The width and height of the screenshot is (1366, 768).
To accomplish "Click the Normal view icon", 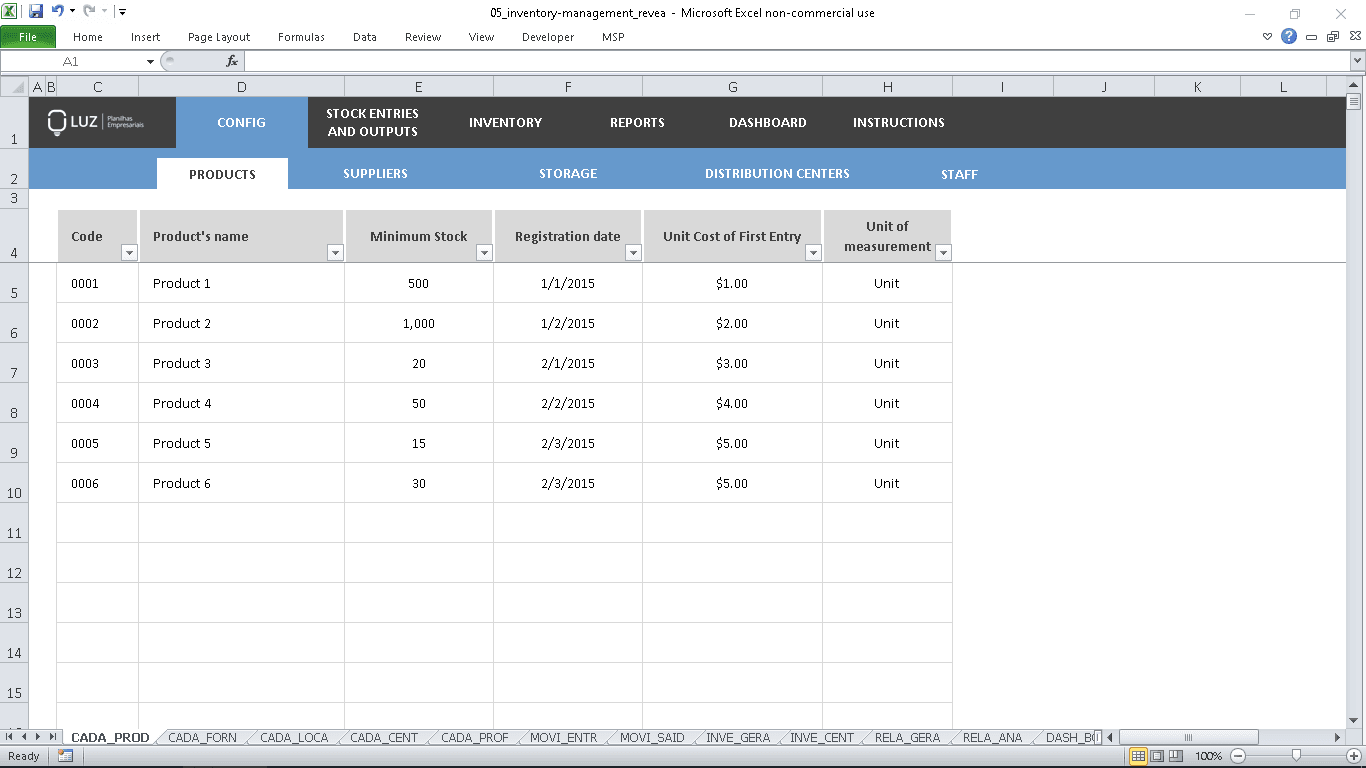I will 1138,756.
